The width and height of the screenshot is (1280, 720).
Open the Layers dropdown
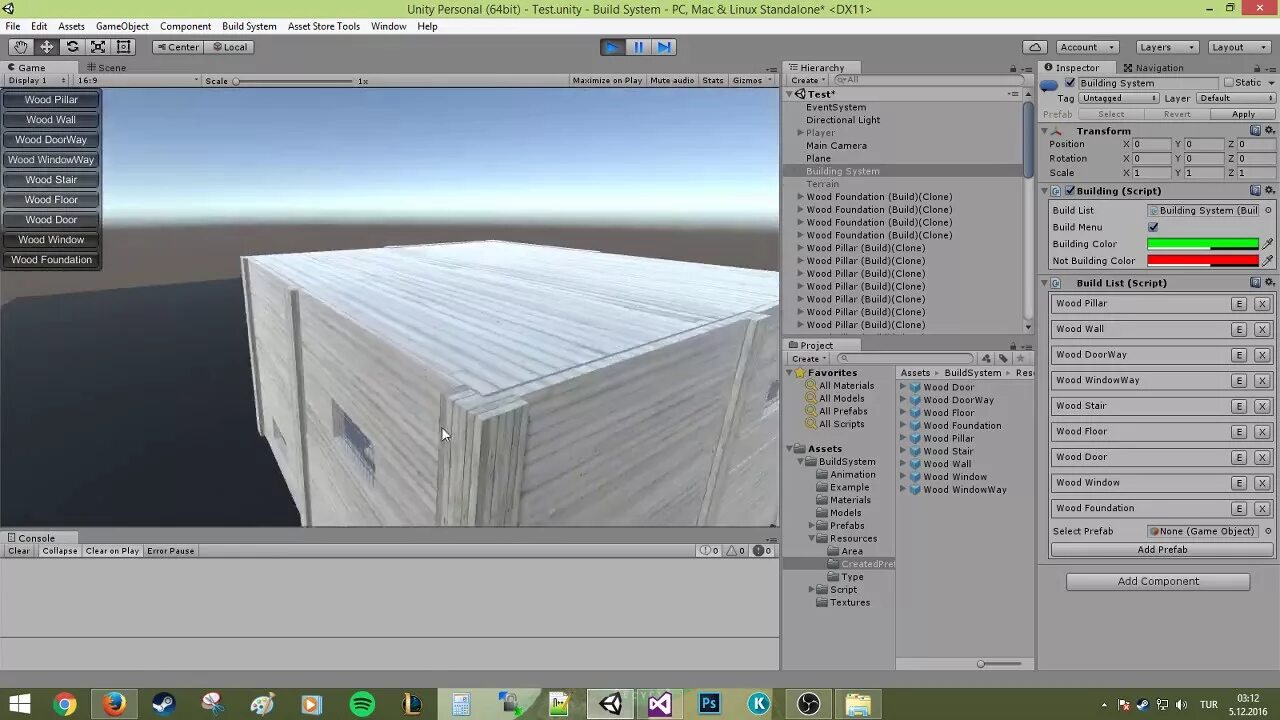tap(1166, 47)
